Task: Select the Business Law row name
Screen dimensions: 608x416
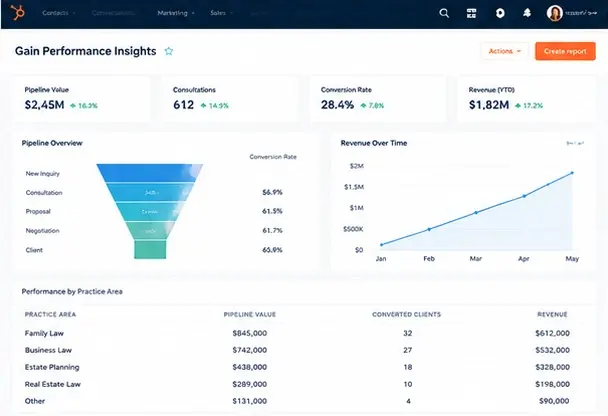Action: (48, 350)
